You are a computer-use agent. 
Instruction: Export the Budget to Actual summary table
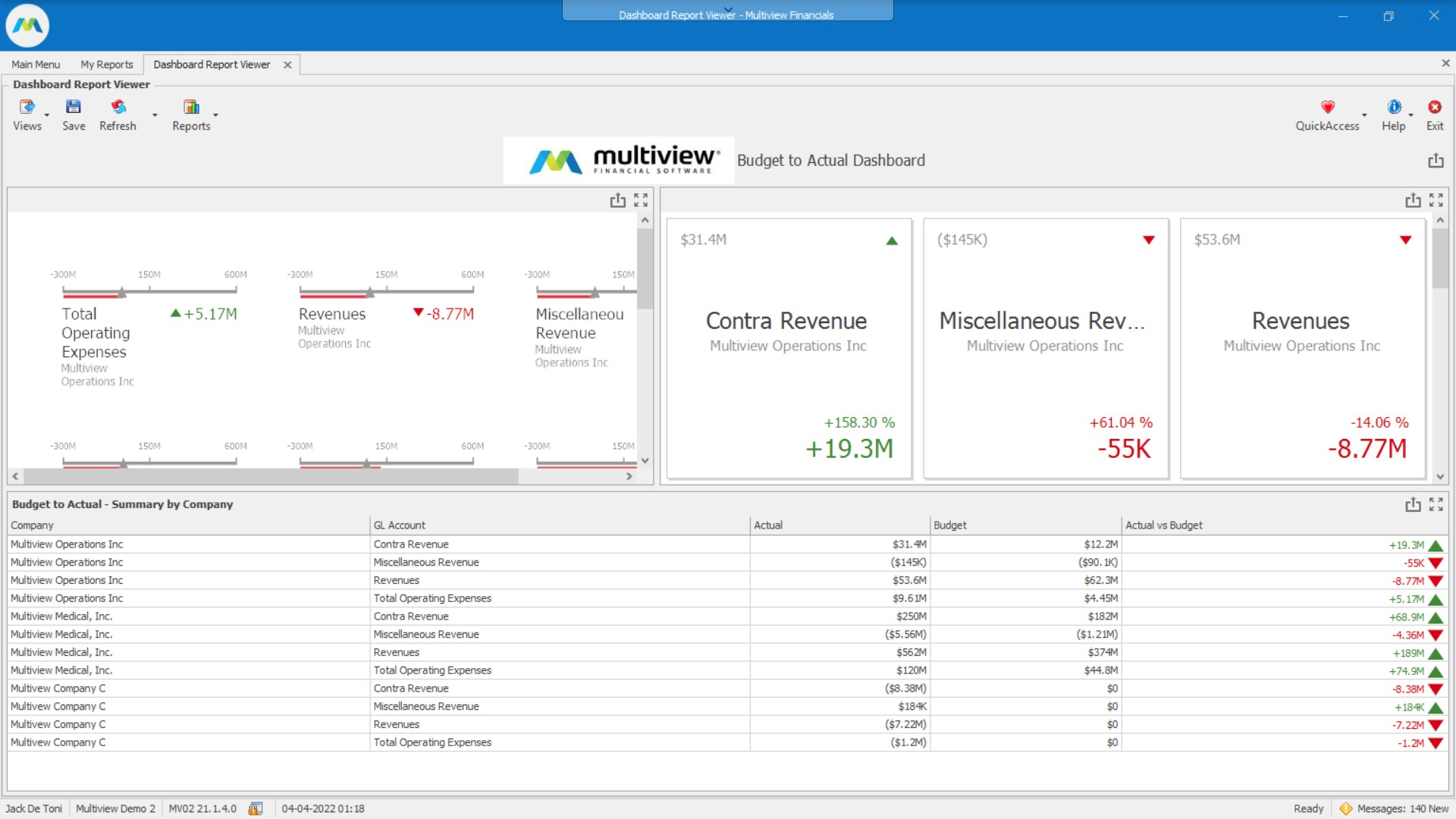coord(1413,504)
